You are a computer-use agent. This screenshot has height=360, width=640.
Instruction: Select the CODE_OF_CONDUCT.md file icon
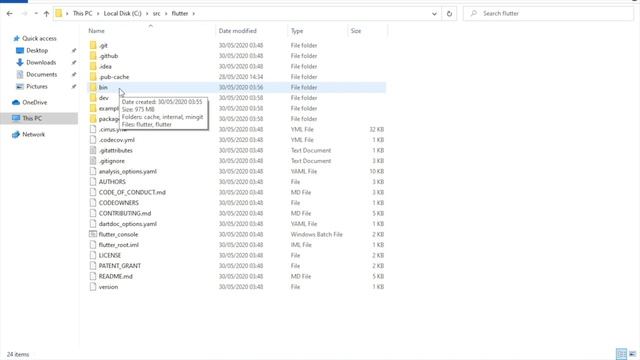(93, 192)
